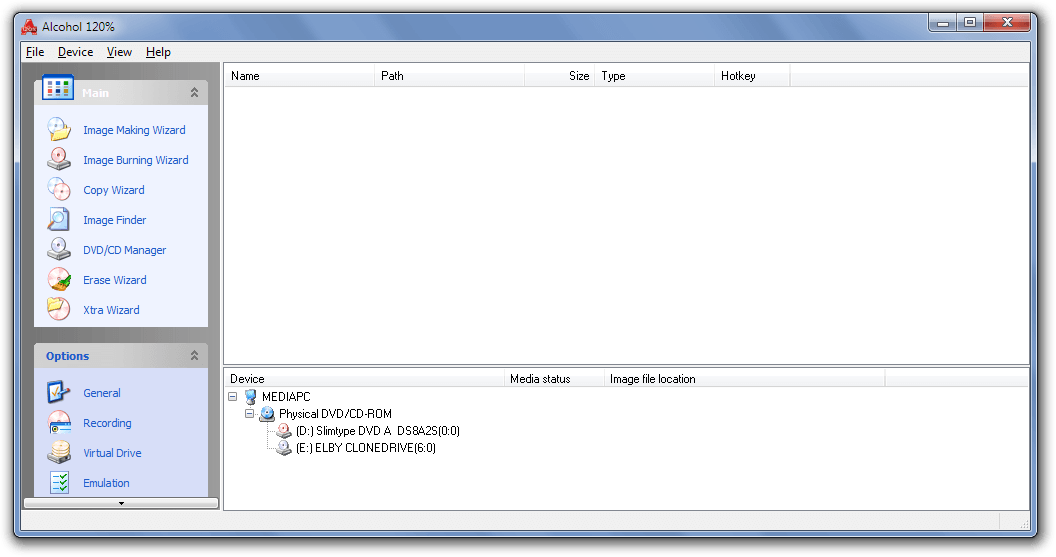Select Physical DVD/CD-ROM tree item
This screenshot has height=557, width=1056.
point(335,414)
